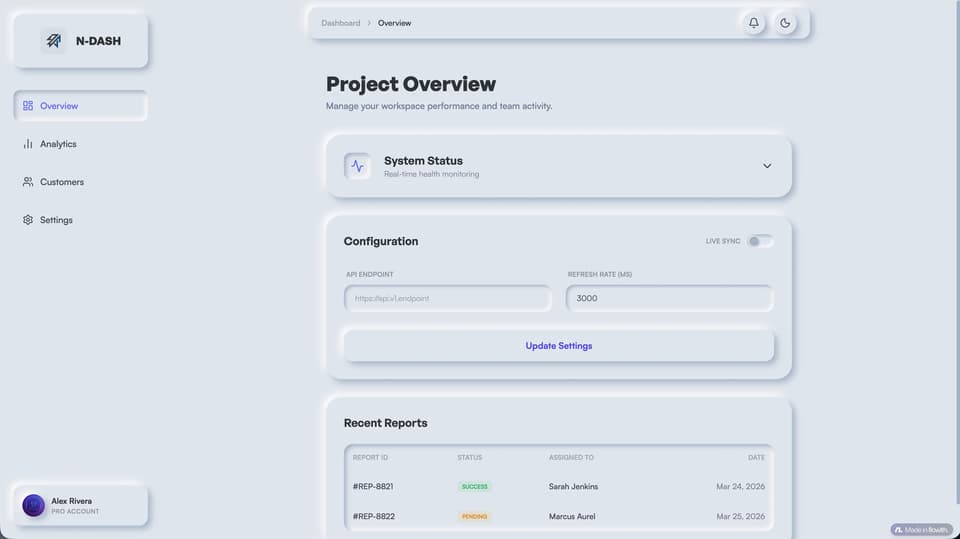The width and height of the screenshot is (960, 539).
Task: Click the date Mar 25, 2026
Action: coord(740,516)
